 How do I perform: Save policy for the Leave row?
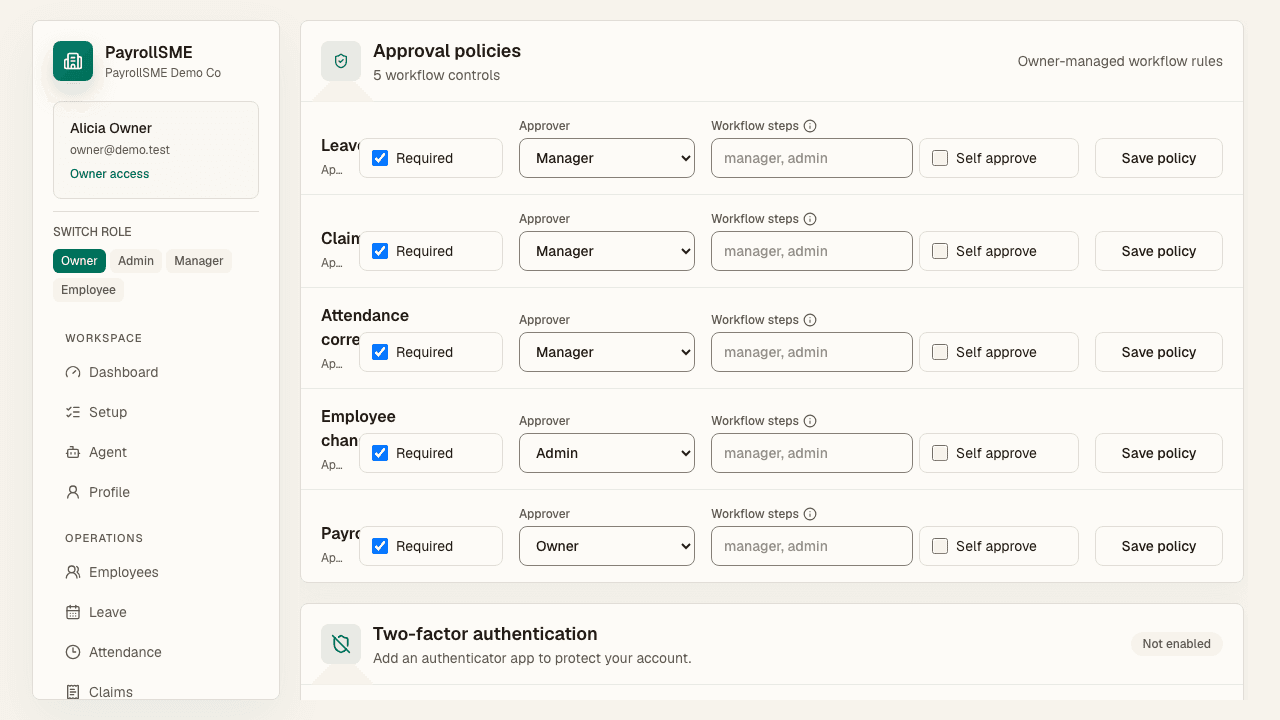[1159, 158]
